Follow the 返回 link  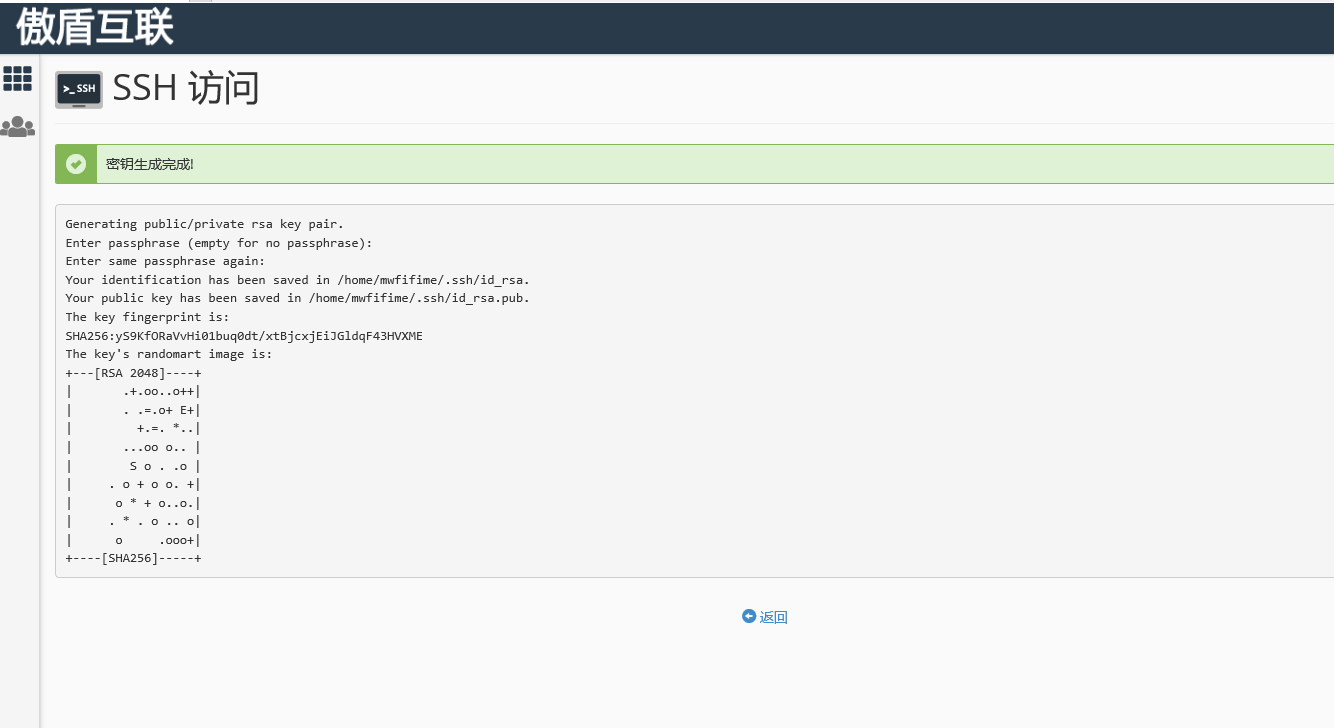click(x=774, y=617)
